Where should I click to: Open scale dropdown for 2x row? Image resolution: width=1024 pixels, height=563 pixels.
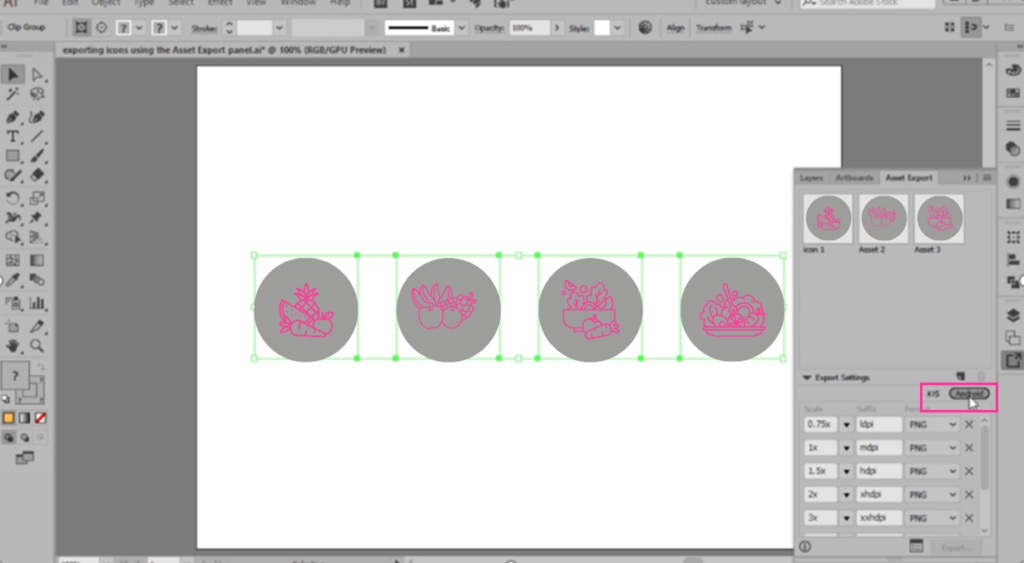(x=846, y=494)
